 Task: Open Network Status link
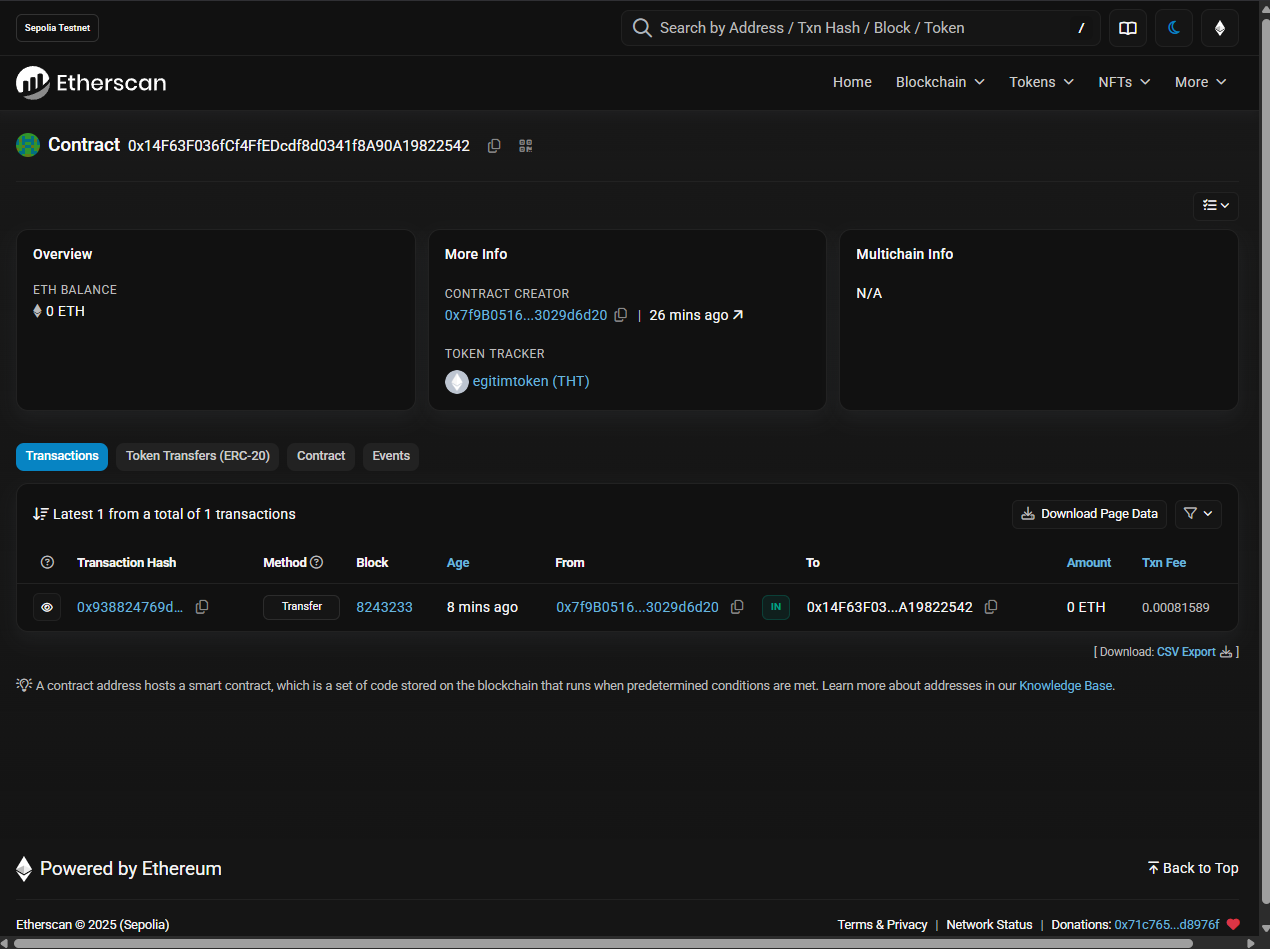(989, 925)
